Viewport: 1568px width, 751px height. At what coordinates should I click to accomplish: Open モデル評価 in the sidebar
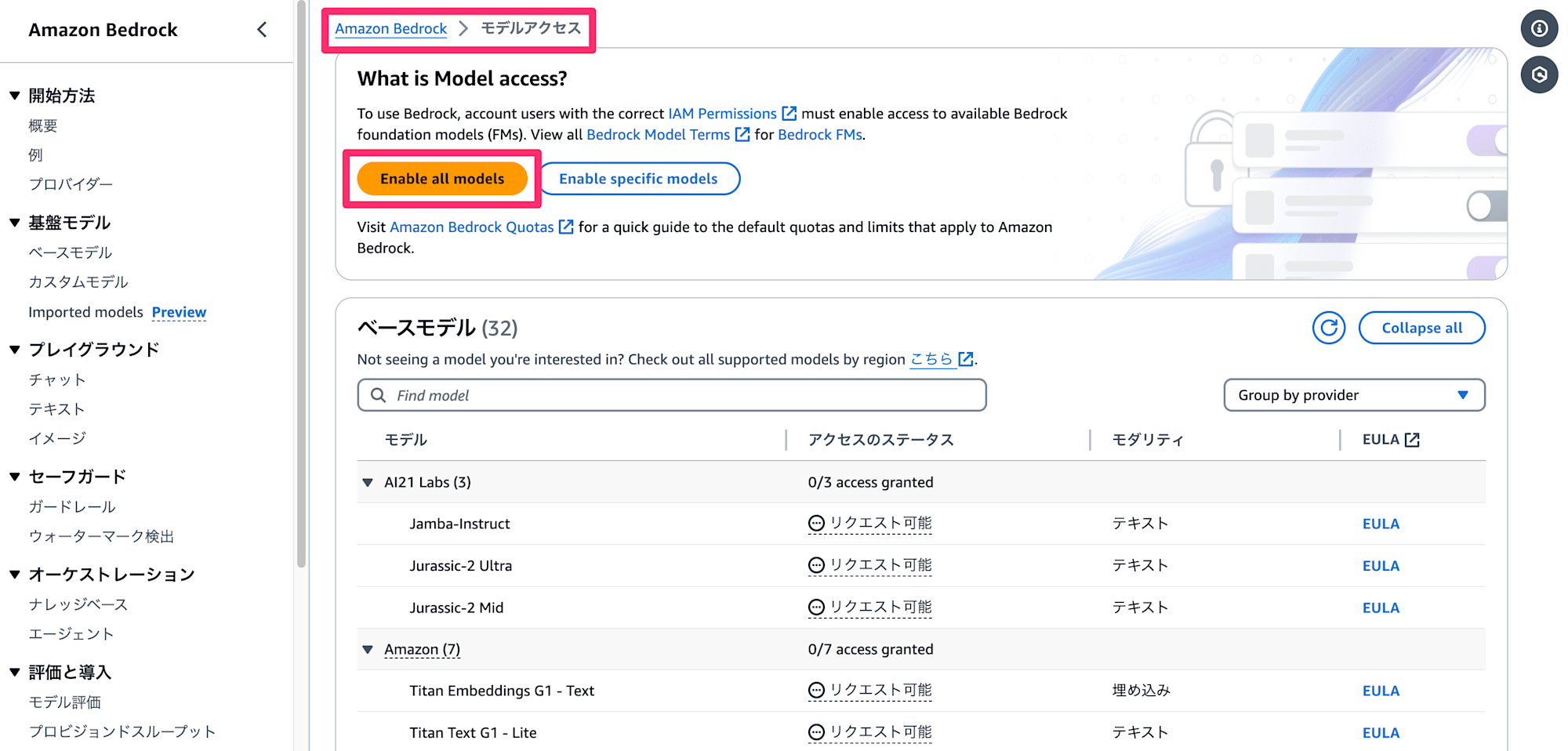click(x=65, y=702)
